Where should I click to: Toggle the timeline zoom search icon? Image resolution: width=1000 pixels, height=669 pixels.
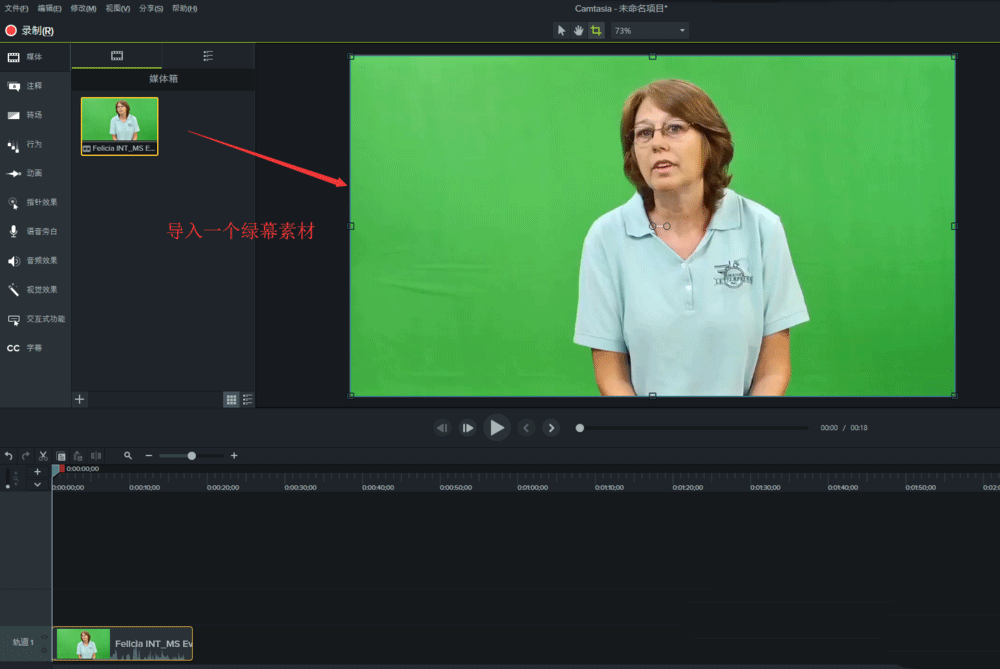127,455
